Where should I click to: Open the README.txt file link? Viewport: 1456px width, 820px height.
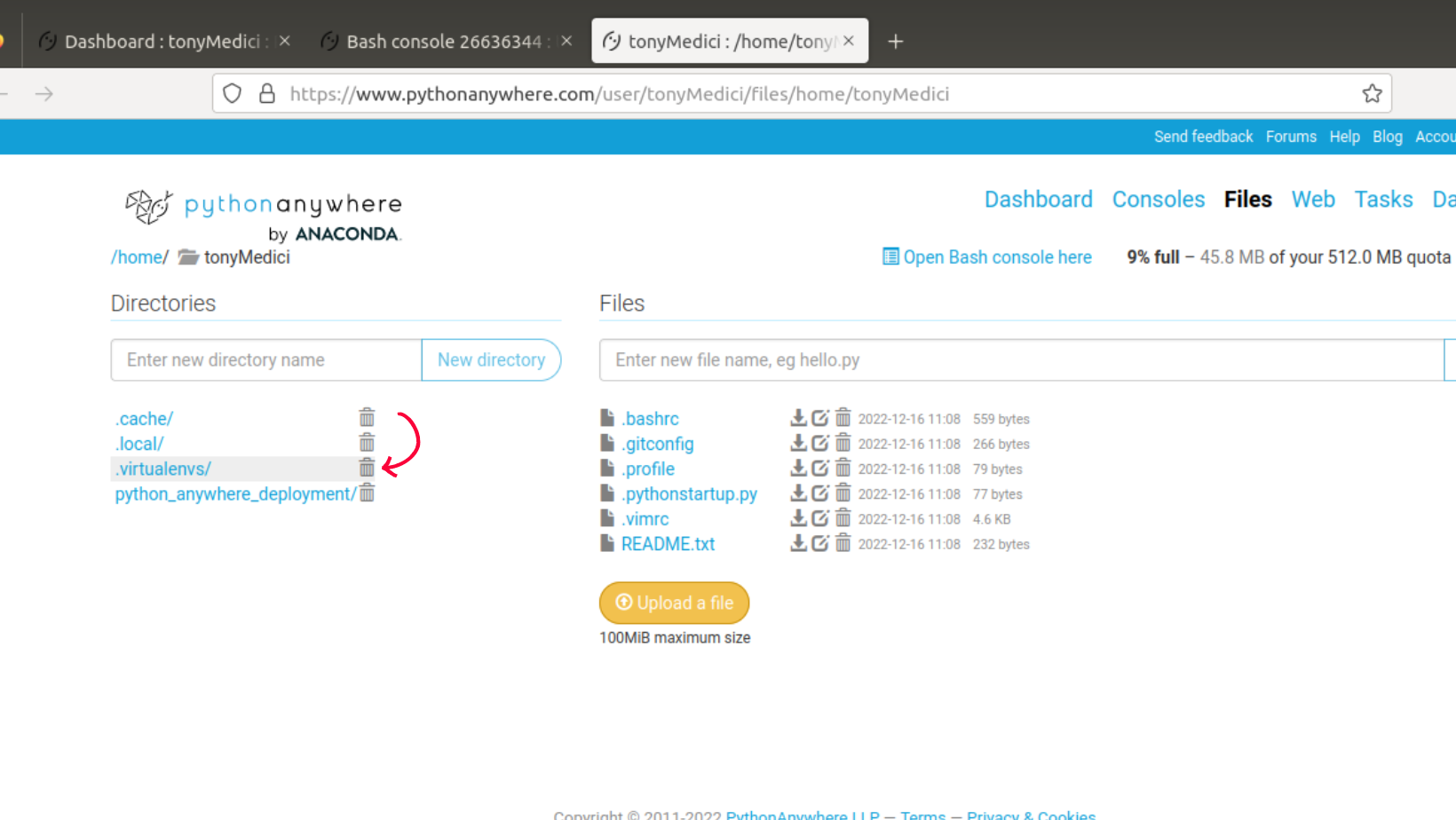(x=668, y=543)
